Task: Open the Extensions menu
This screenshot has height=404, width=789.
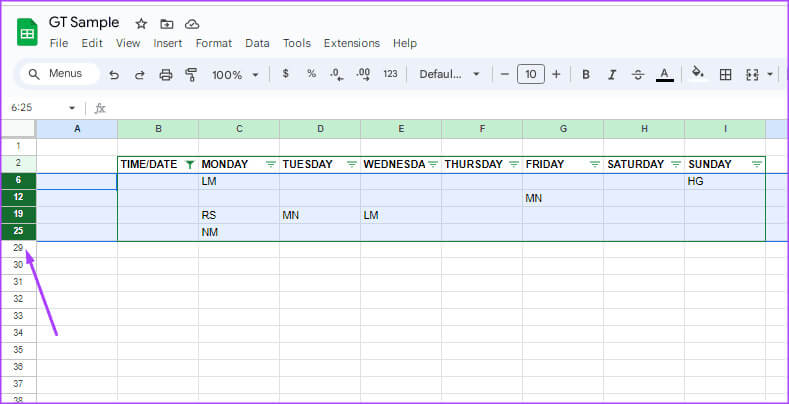Action: [352, 43]
